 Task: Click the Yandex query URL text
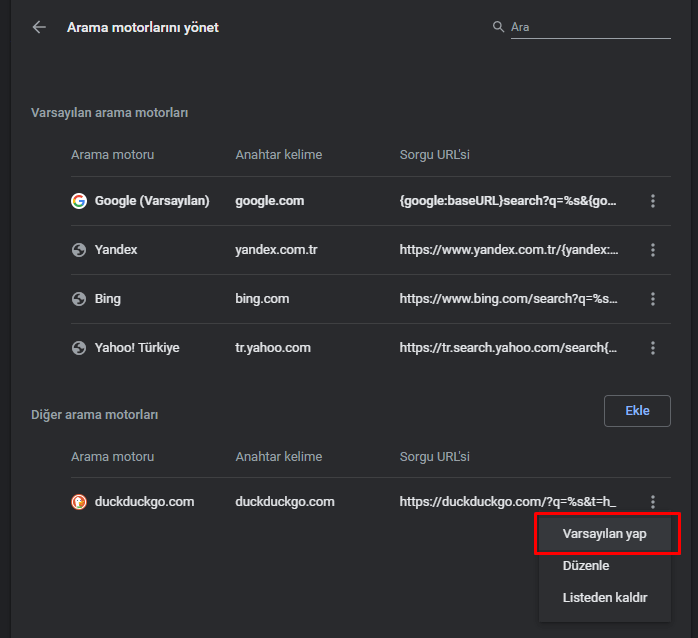[508, 250]
